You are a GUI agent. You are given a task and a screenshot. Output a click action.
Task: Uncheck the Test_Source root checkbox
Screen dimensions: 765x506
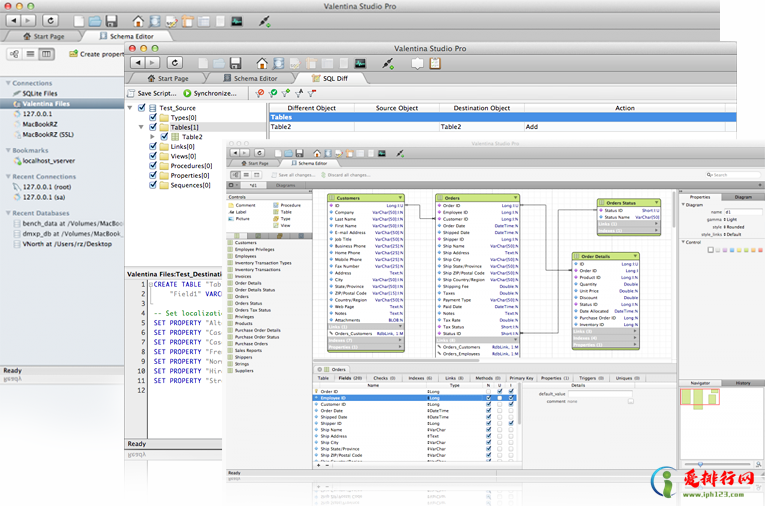pos(142,108)
